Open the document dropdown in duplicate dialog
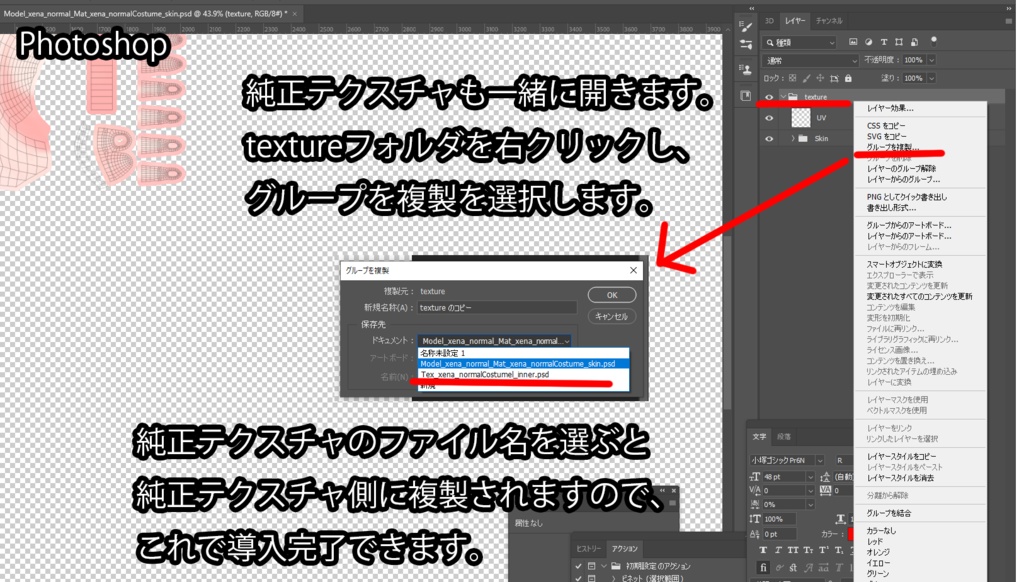This screenshot has height=582, width=1024. pos(495,341)
